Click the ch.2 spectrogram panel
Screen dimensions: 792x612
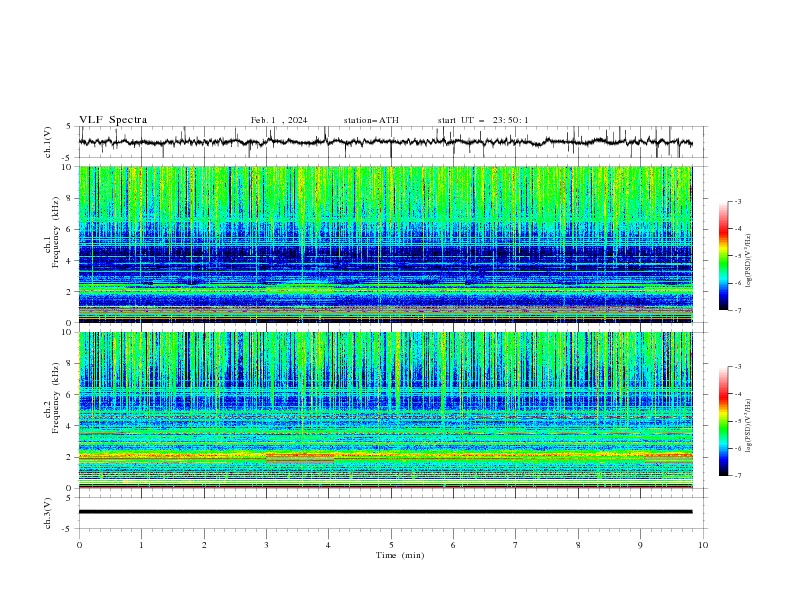[x=385, y=410]
